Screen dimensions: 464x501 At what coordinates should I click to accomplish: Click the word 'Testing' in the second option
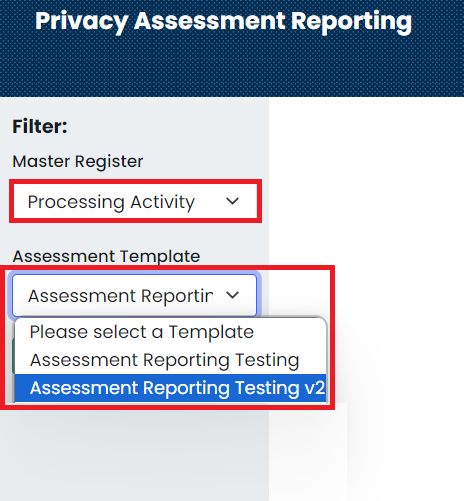(267, 360)
